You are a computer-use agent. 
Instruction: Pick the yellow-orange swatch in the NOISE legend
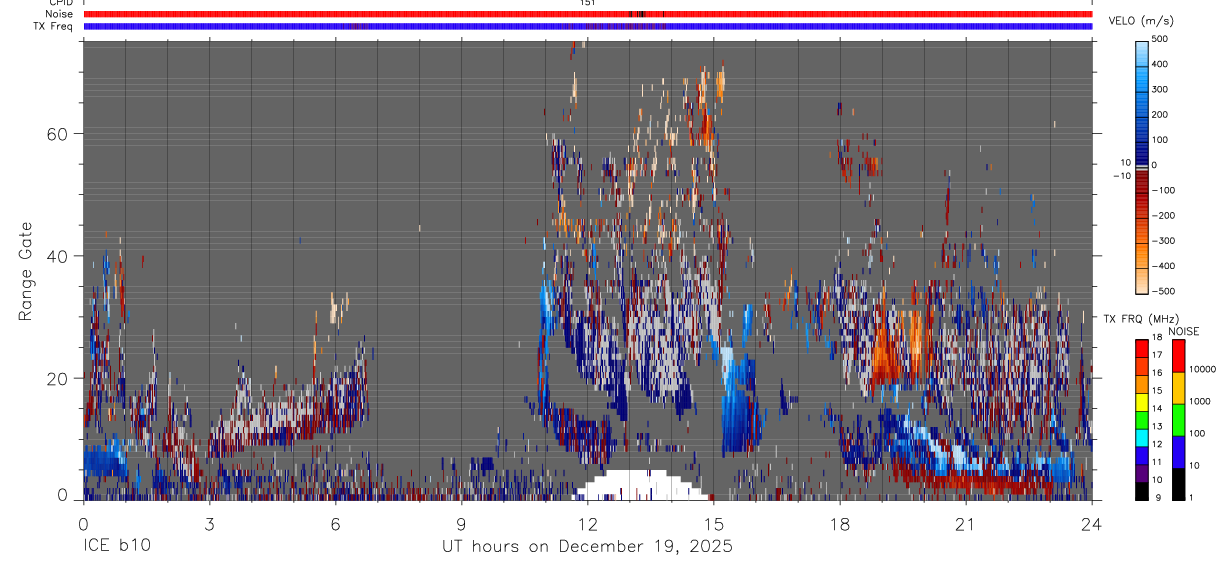pyautogui.click(x=1177, y=387)
